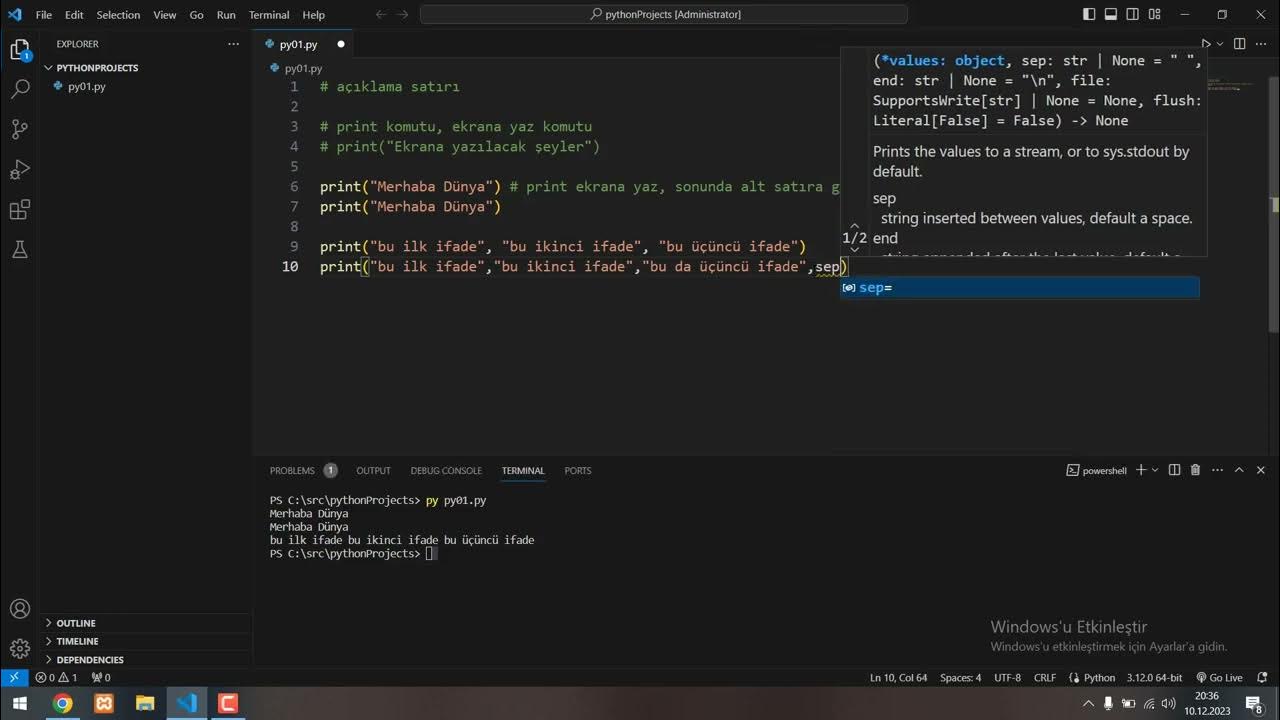
Task: Show previous signature with up arrow
Action: pyautogui.click(x=854, y=226)
